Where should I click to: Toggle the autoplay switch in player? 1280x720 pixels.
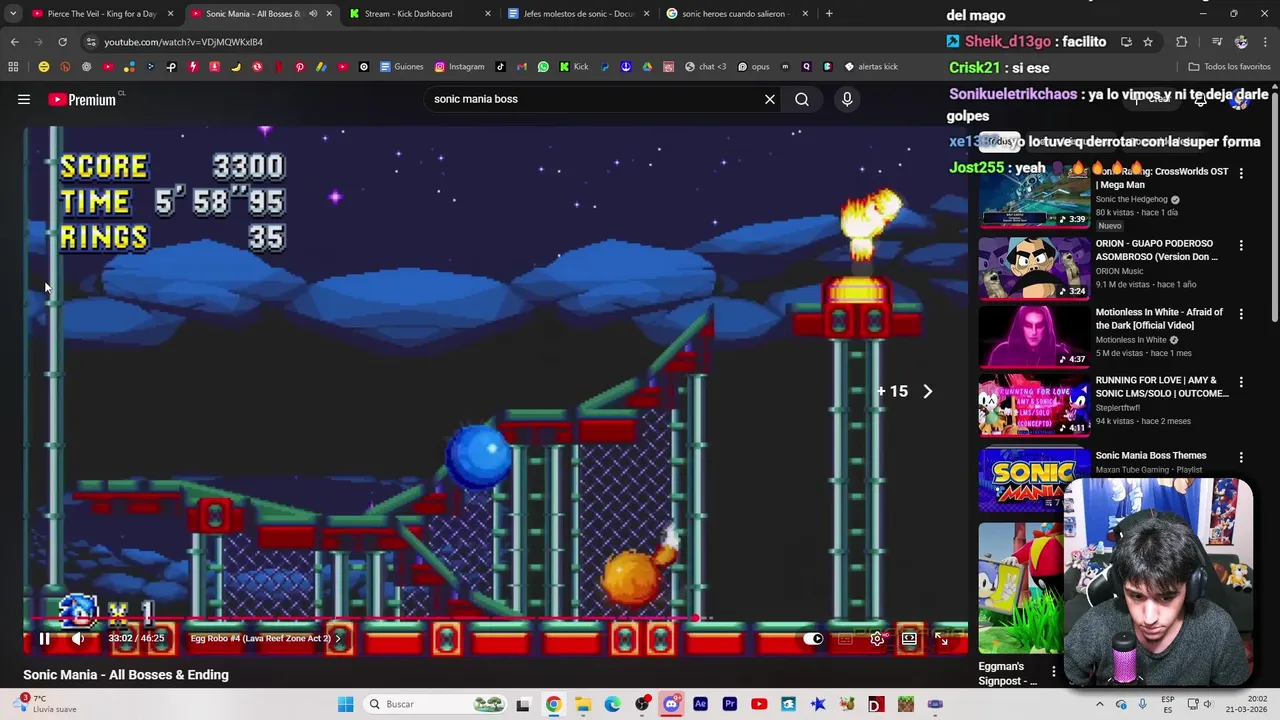pyautogui.click(x=813, y=638)
